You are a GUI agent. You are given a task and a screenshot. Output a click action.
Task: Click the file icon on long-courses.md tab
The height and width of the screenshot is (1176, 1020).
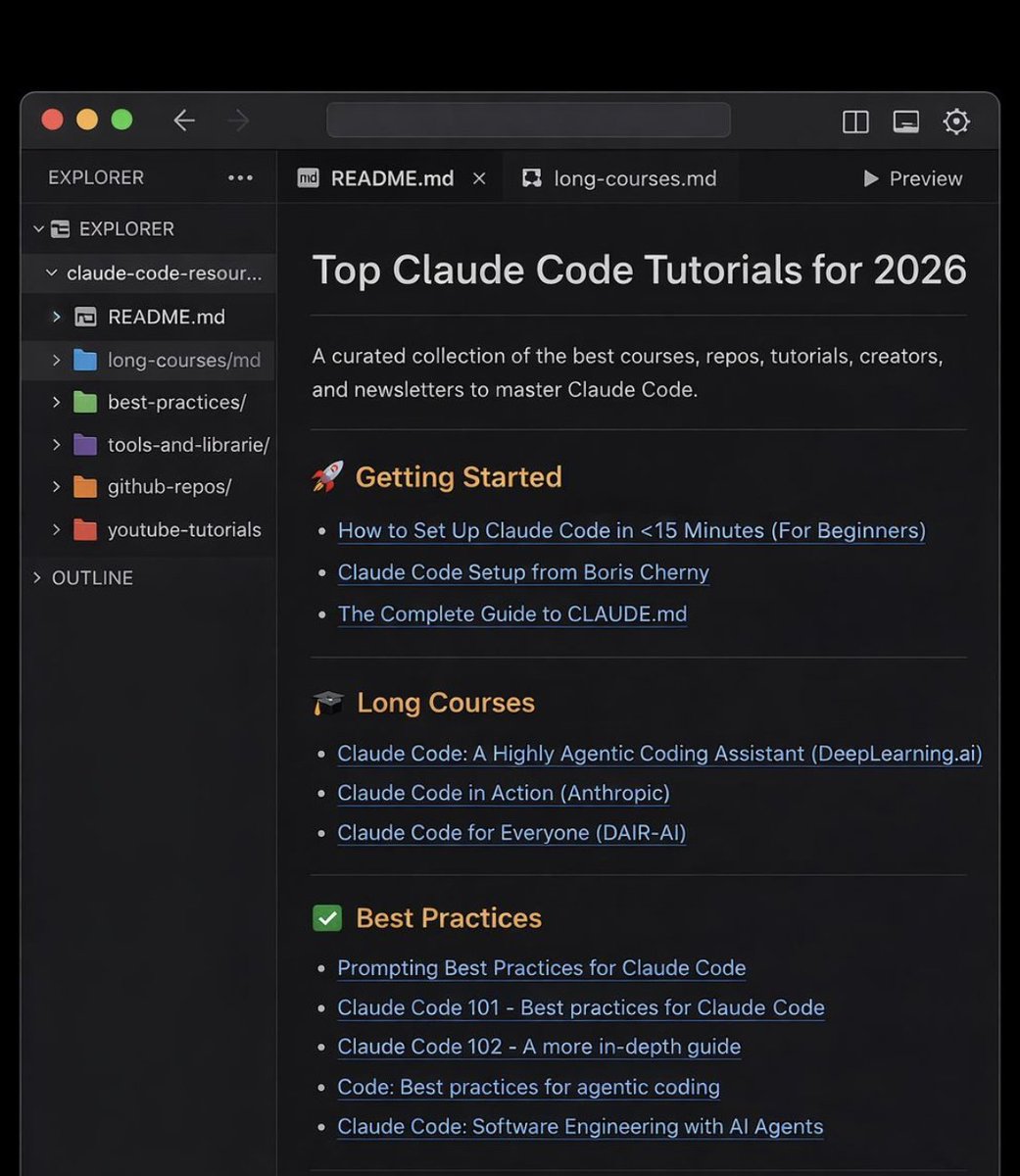[532, 178]
